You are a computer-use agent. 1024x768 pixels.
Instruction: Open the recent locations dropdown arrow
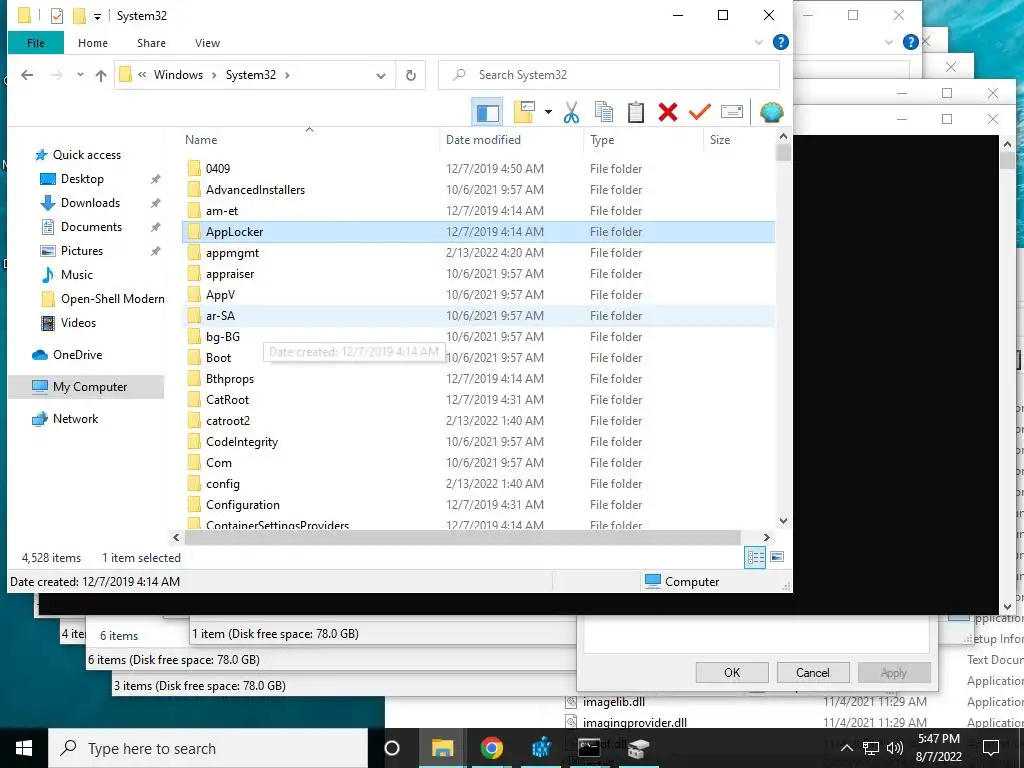[x=80, y=75]
